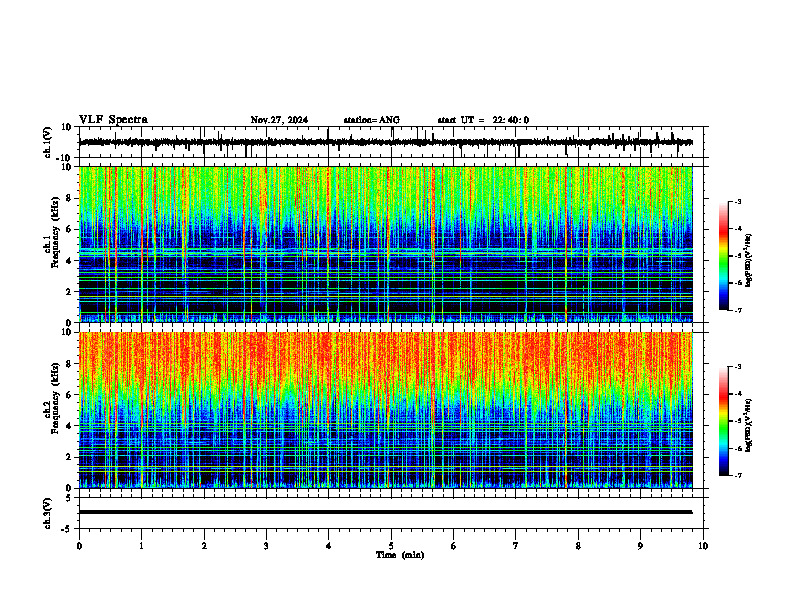Click the 'VLF Spectra' title text
Viewport: 792px width, 612px height.
coord(113,120)
